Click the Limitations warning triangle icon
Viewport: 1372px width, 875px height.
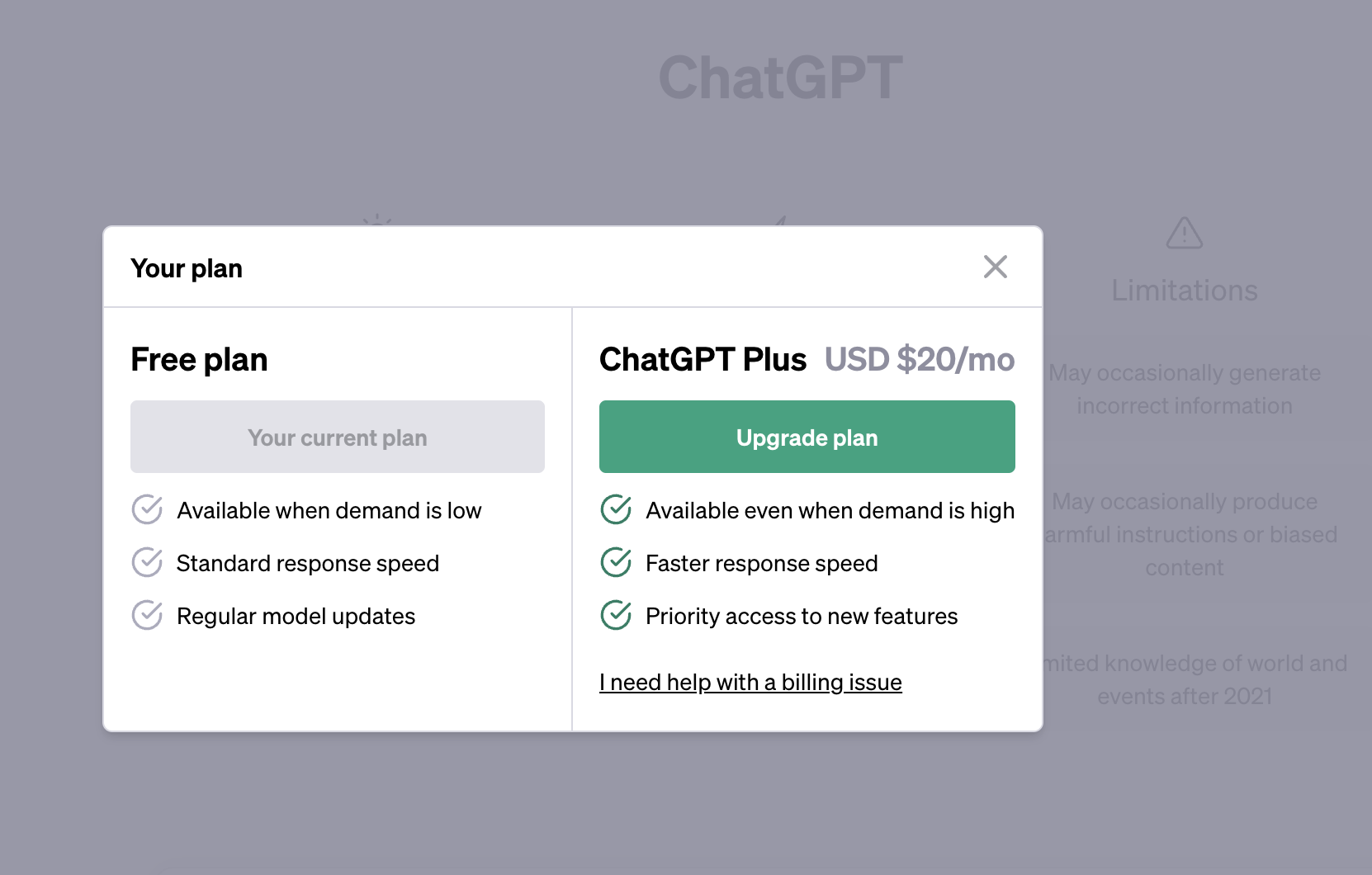1185,233
